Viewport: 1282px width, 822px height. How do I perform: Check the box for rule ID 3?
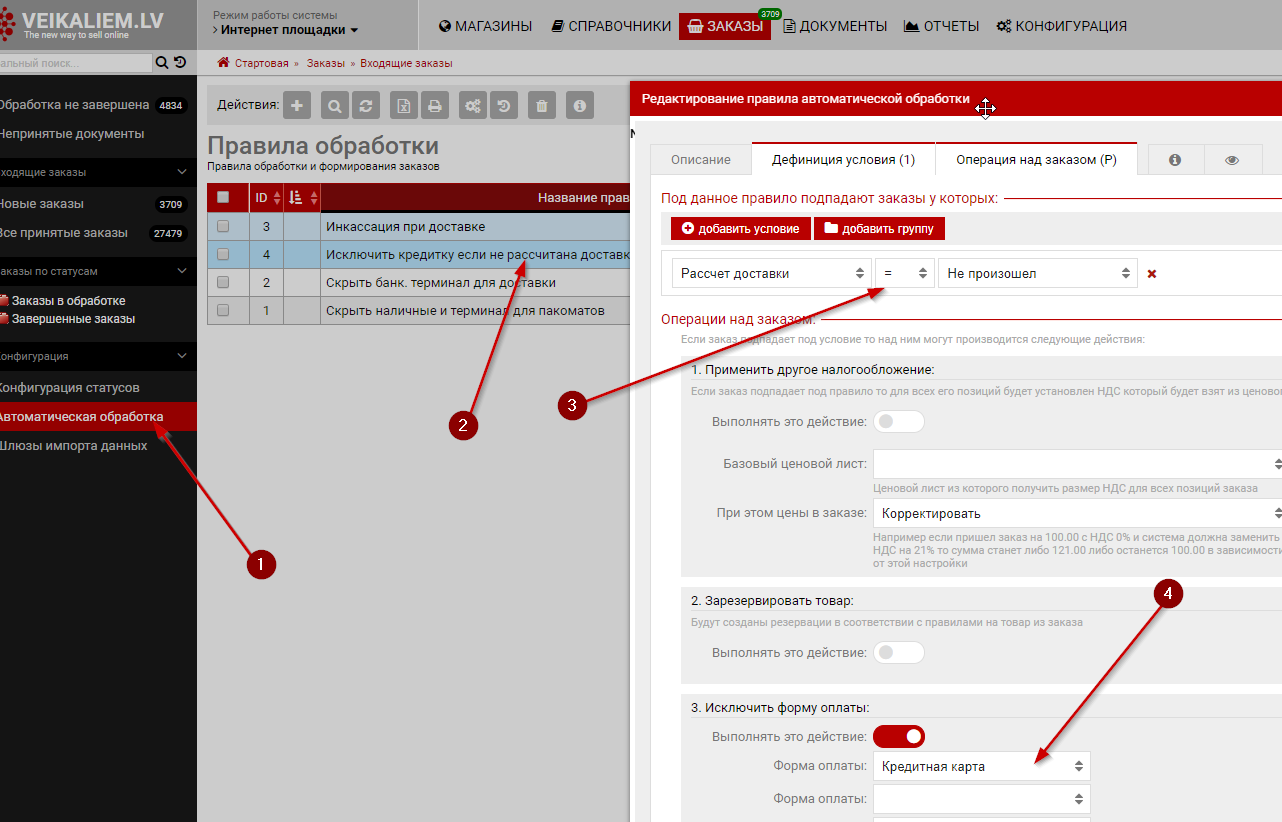(223, 226)
